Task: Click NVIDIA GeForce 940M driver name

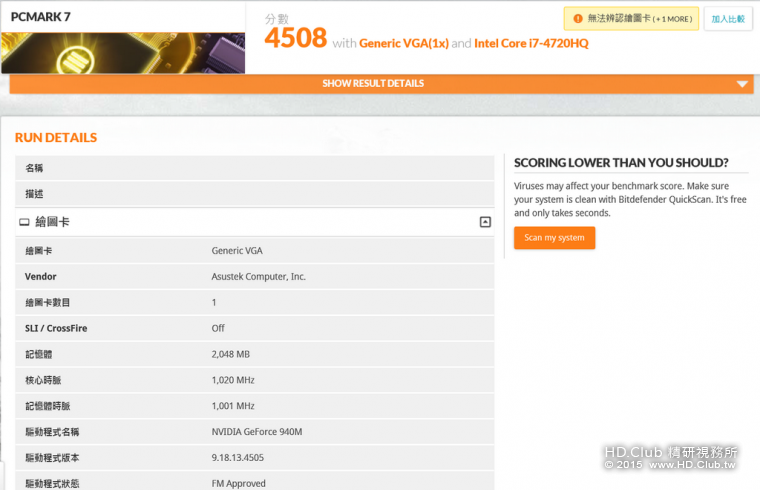Action: click(257, 431)
